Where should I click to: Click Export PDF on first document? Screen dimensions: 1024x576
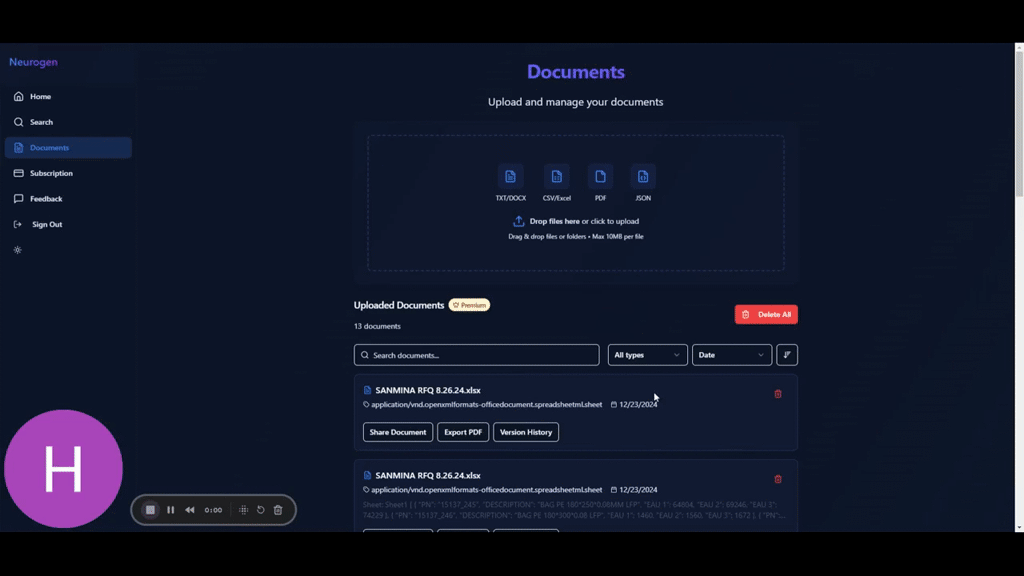tap(463, 432)
